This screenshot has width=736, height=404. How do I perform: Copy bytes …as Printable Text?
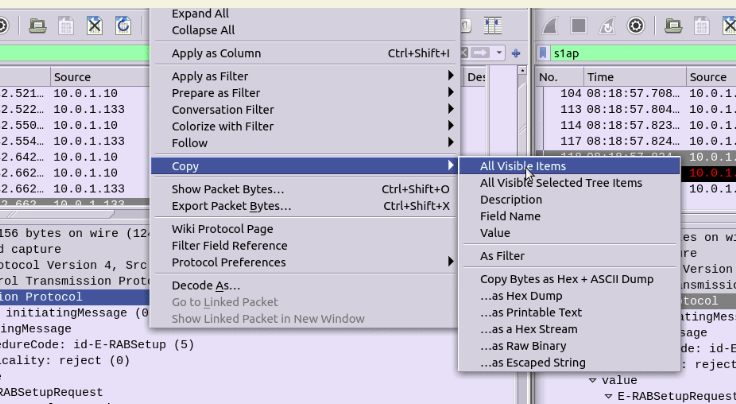[569, 313]
